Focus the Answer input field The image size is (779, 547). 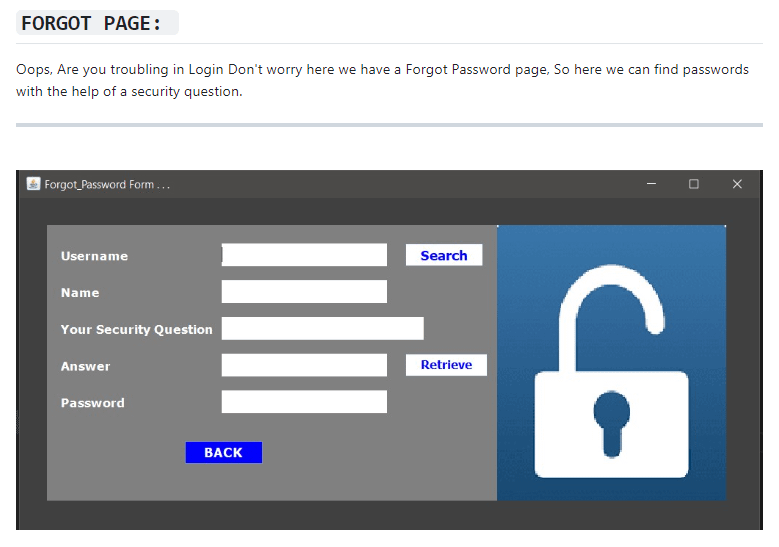pos(304,365)
